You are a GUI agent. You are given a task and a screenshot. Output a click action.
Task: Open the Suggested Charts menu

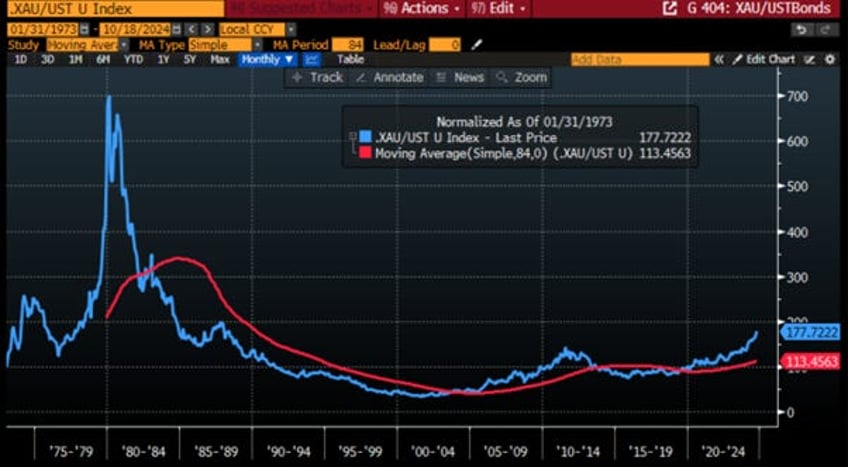point(302,8)
